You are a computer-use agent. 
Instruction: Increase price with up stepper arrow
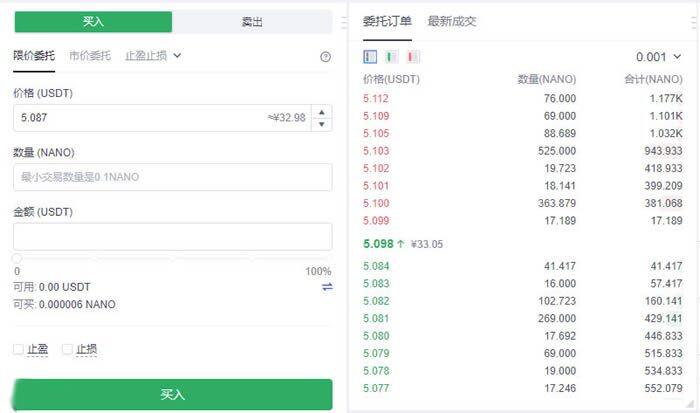point(321,112)
